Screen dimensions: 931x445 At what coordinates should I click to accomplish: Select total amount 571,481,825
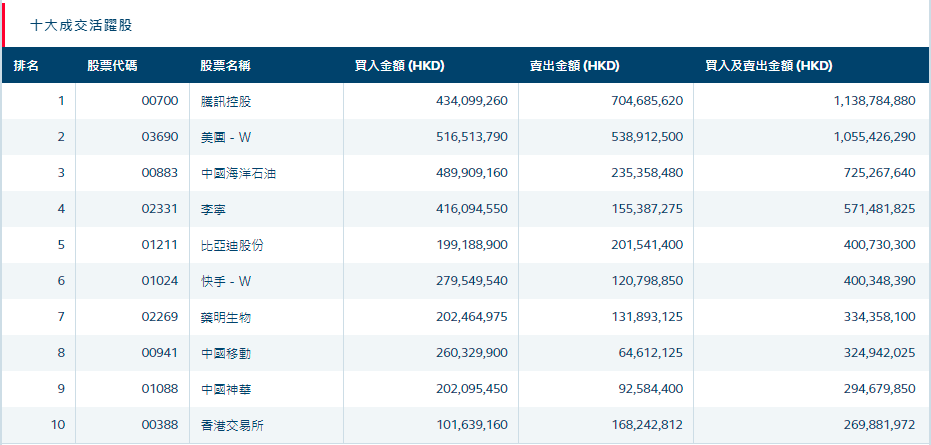point(880,209)
